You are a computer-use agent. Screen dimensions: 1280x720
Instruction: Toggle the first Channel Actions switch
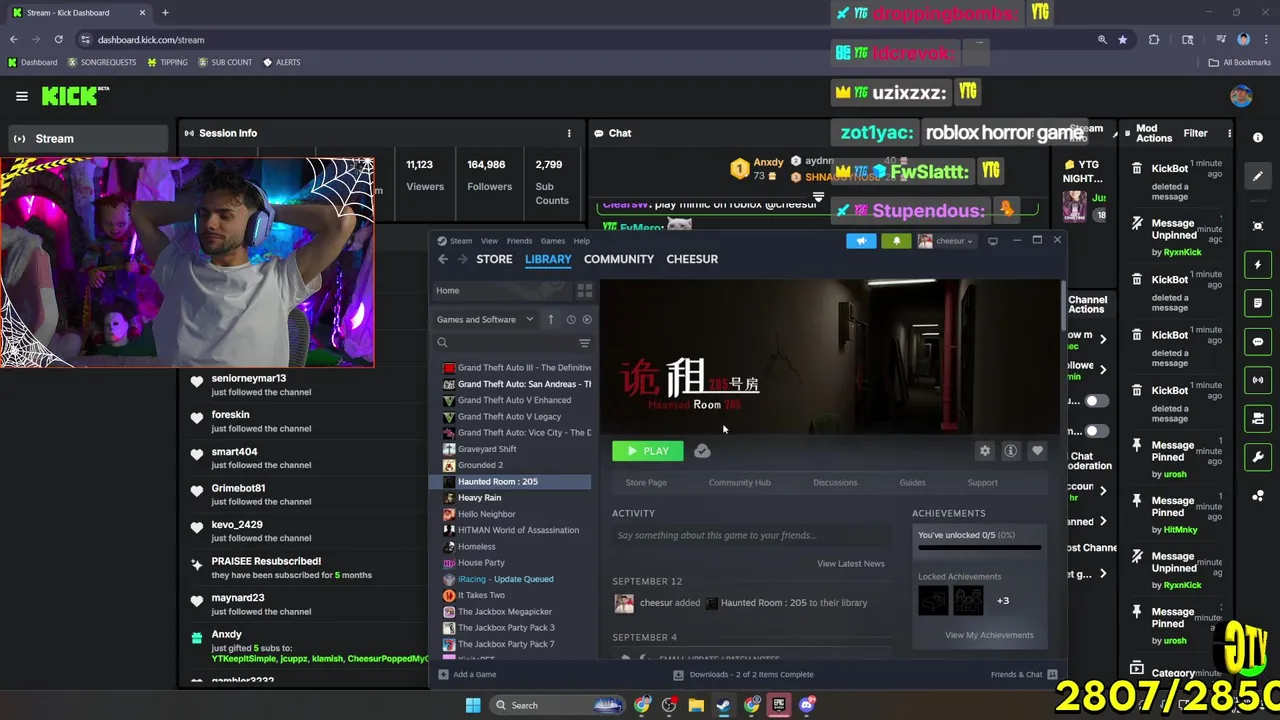[x=1097, y=401]
